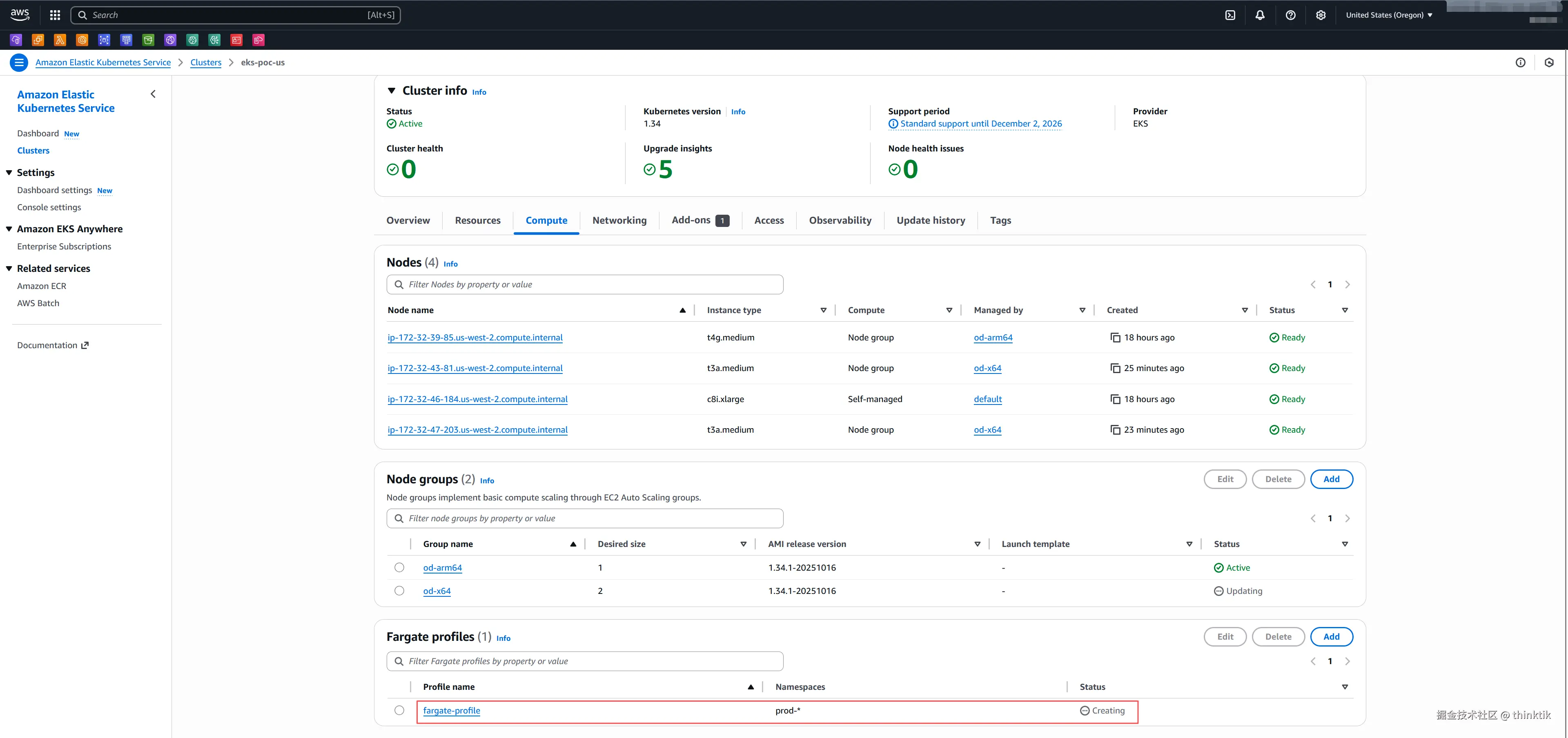
Task: Collapse the Cluster info section
Action: [x=392, y=91]
